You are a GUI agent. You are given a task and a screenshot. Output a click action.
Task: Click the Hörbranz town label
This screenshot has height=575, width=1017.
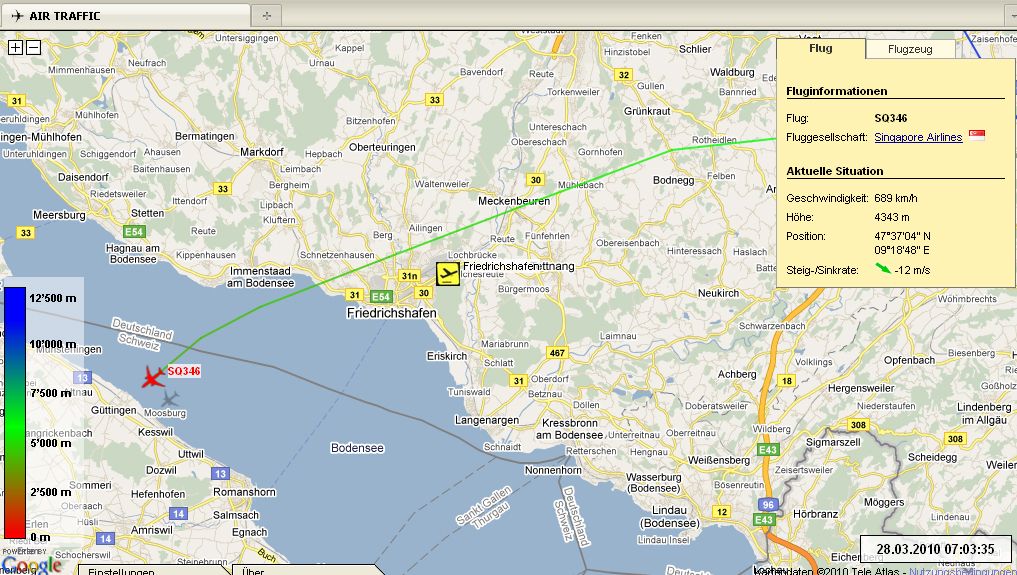pyautogui.click(x=815, y=513)
